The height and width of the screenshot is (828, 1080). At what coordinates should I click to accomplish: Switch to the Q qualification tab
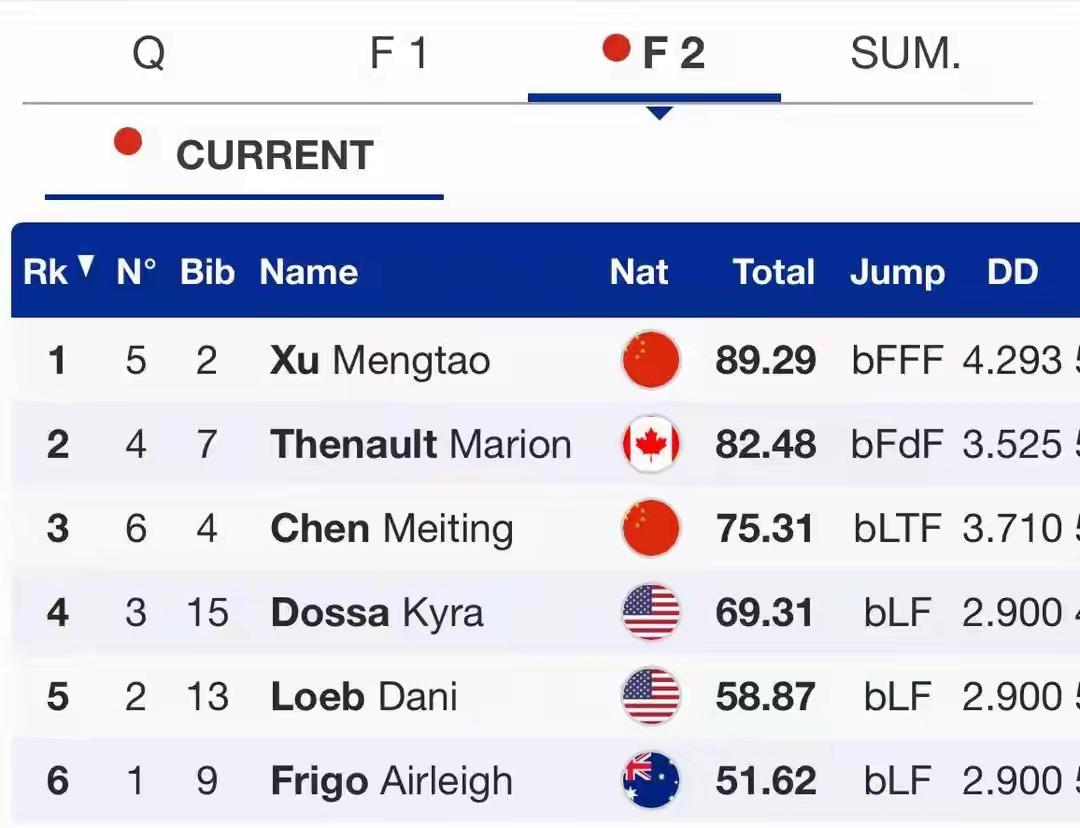[148, 54]
